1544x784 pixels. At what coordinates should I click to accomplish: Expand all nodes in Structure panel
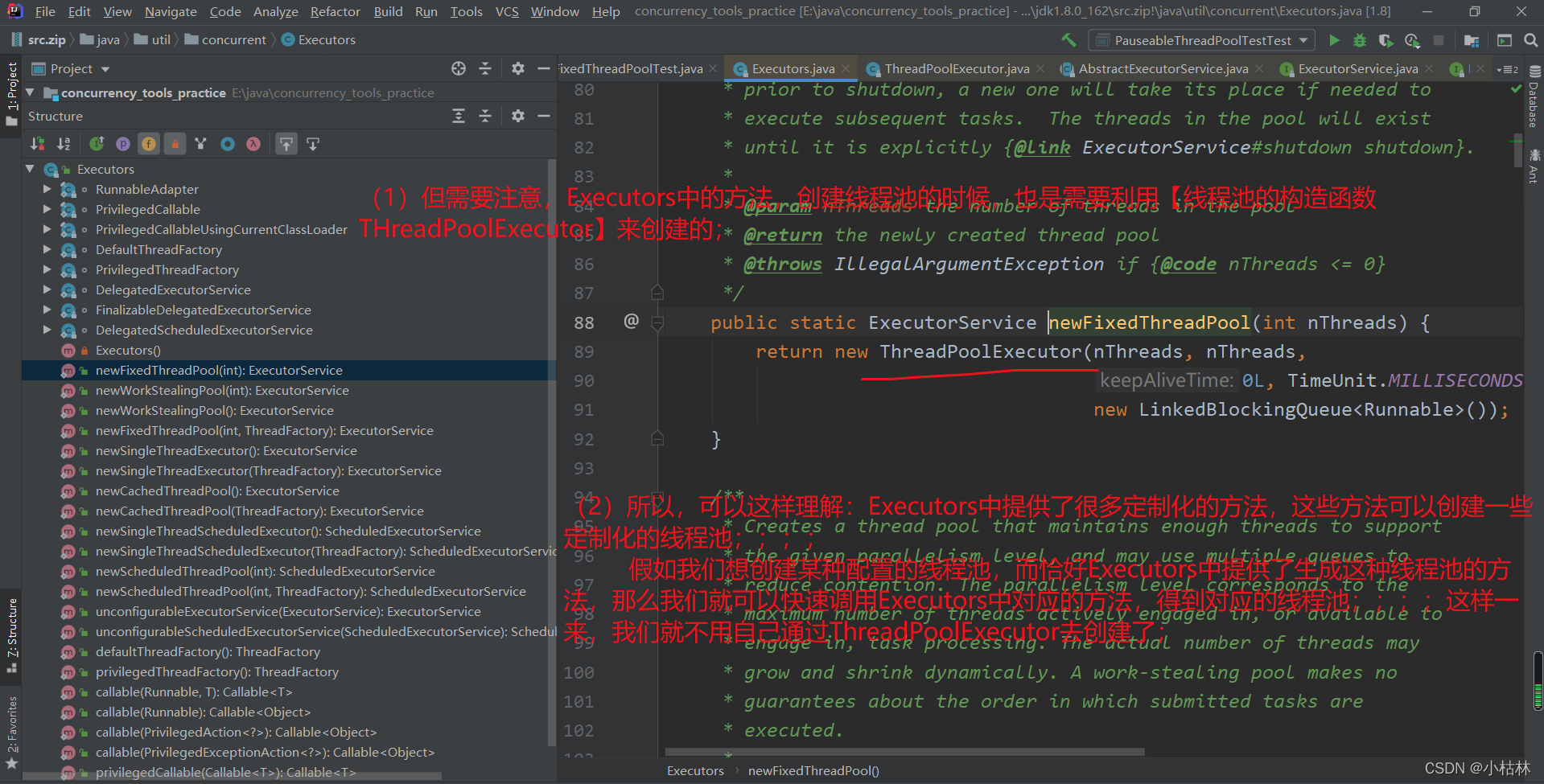tap(459, 116)
